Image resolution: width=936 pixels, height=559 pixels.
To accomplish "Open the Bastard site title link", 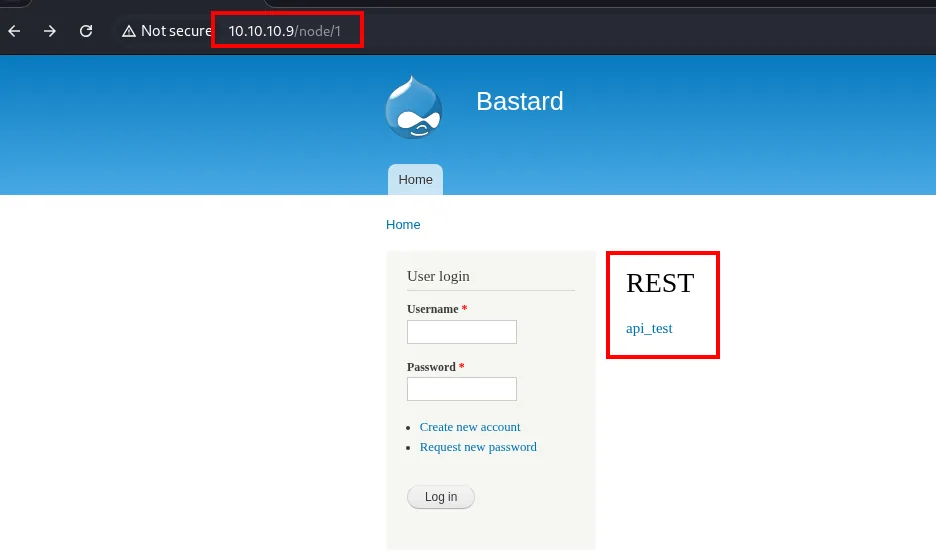I will point(519,101).
